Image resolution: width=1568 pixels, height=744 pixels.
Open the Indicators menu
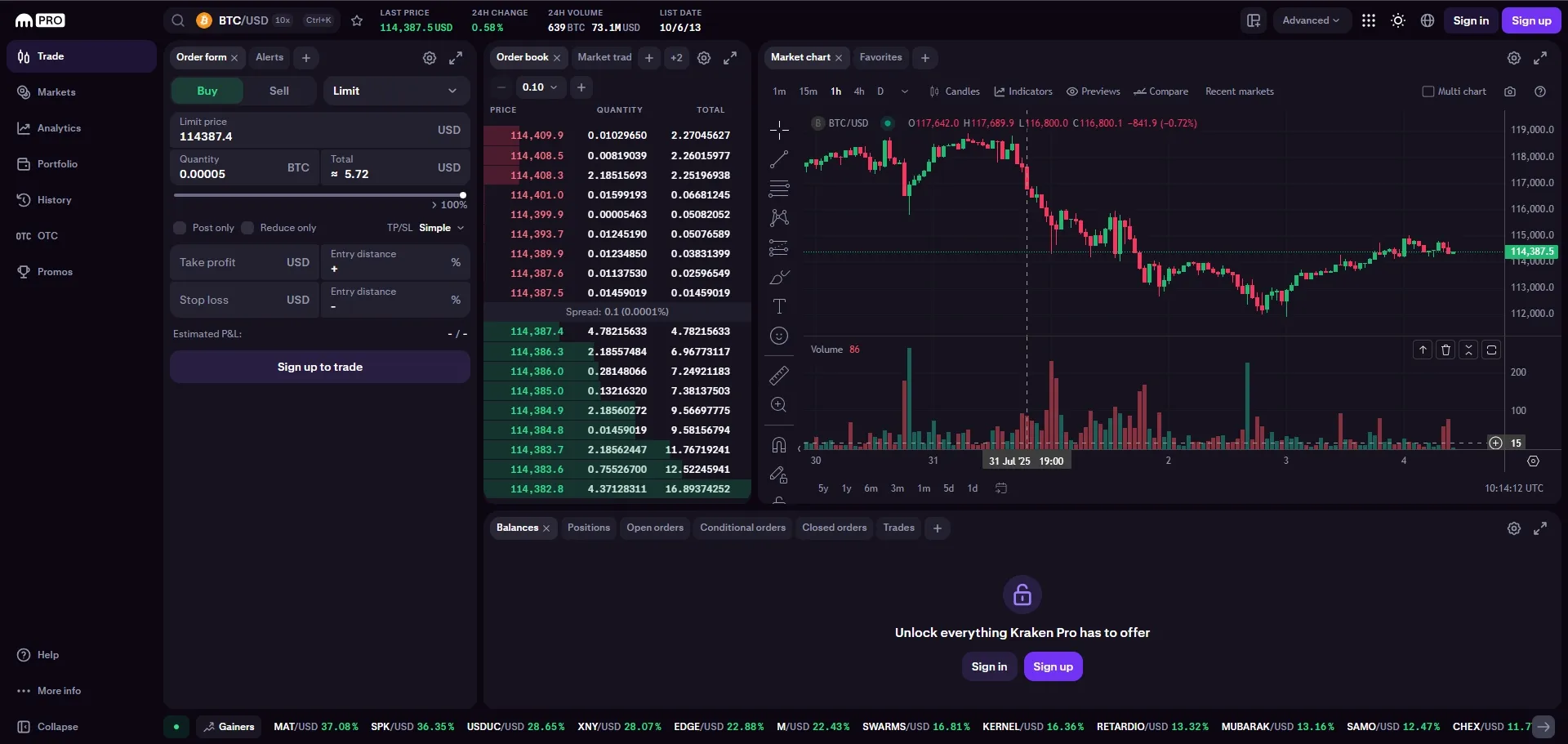pyautogui.click(x=1023, y=91)
